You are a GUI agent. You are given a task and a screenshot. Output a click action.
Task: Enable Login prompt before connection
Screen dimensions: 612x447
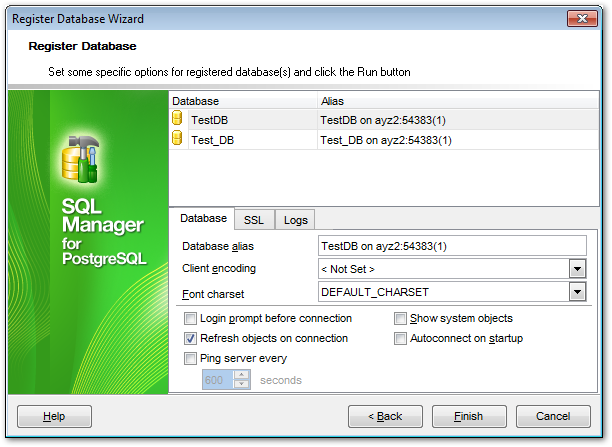pyautogui.click(x=191, y=319)
